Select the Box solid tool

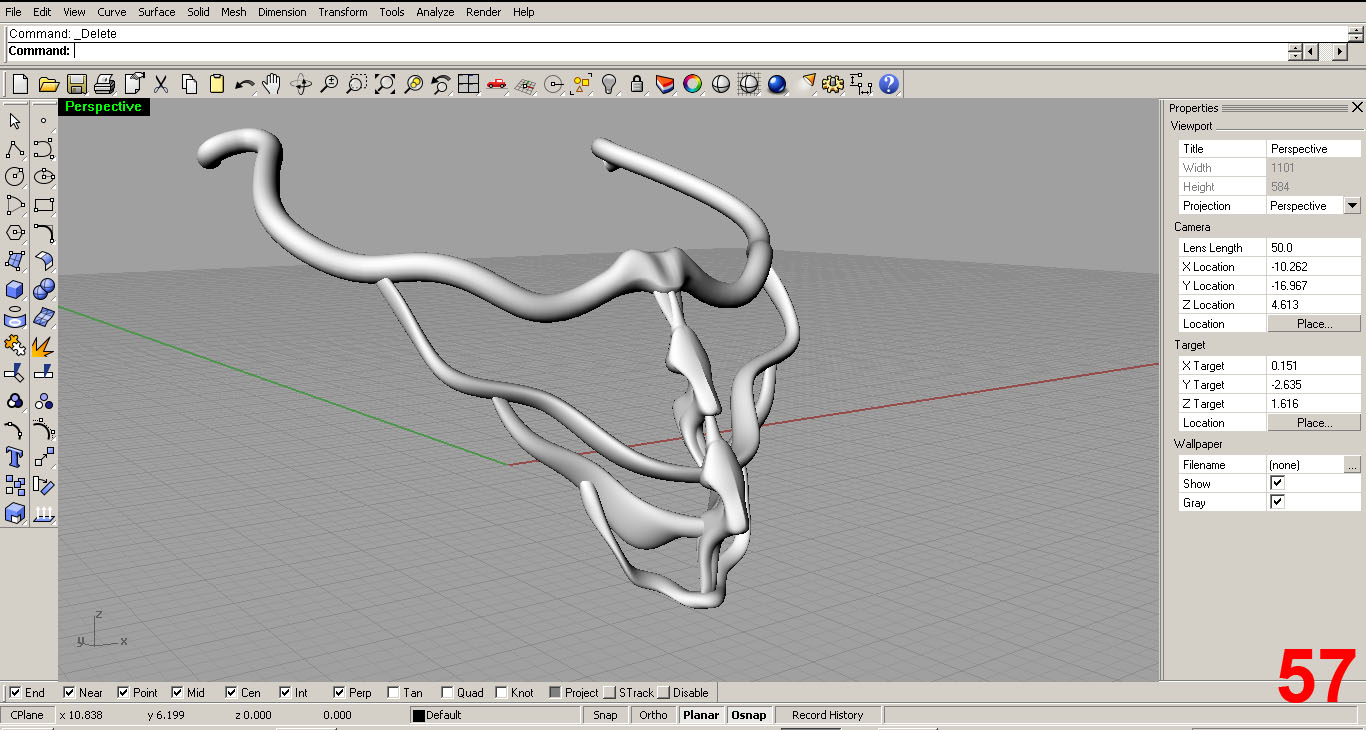[15, 290]
